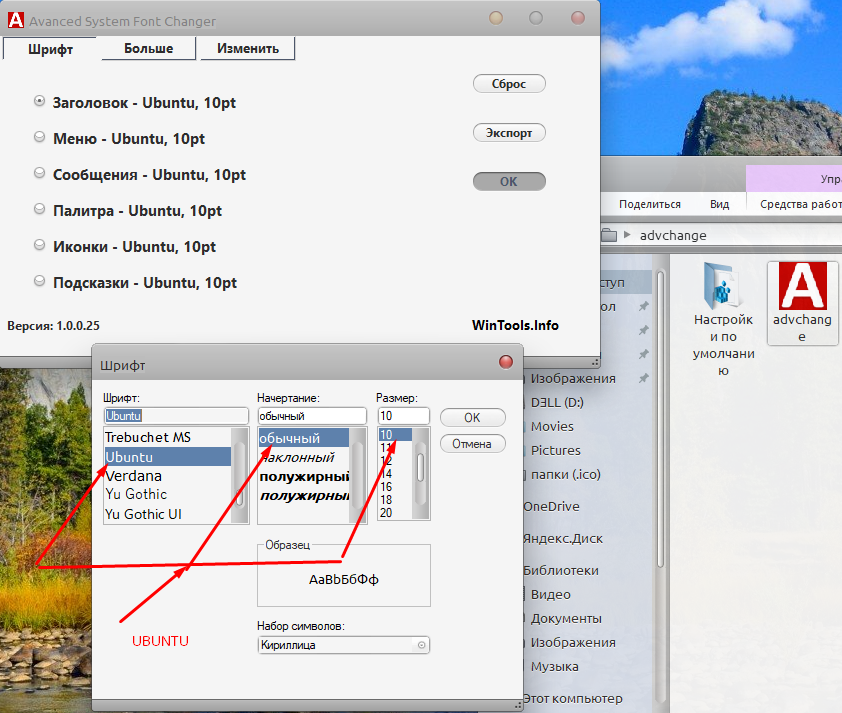842x713 pixels.
Task: Select Verdana in the font list
Action: point(134,476)
